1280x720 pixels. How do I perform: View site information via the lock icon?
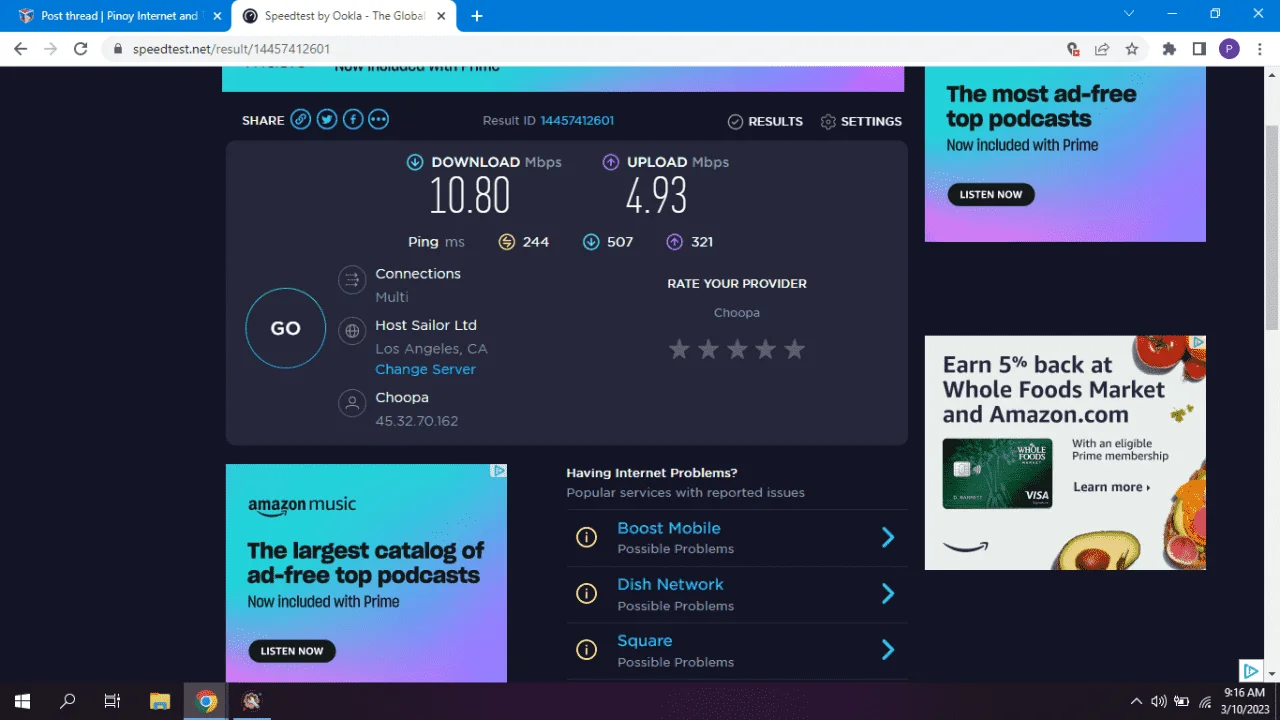pyautogui.click(x=118, y=49)
